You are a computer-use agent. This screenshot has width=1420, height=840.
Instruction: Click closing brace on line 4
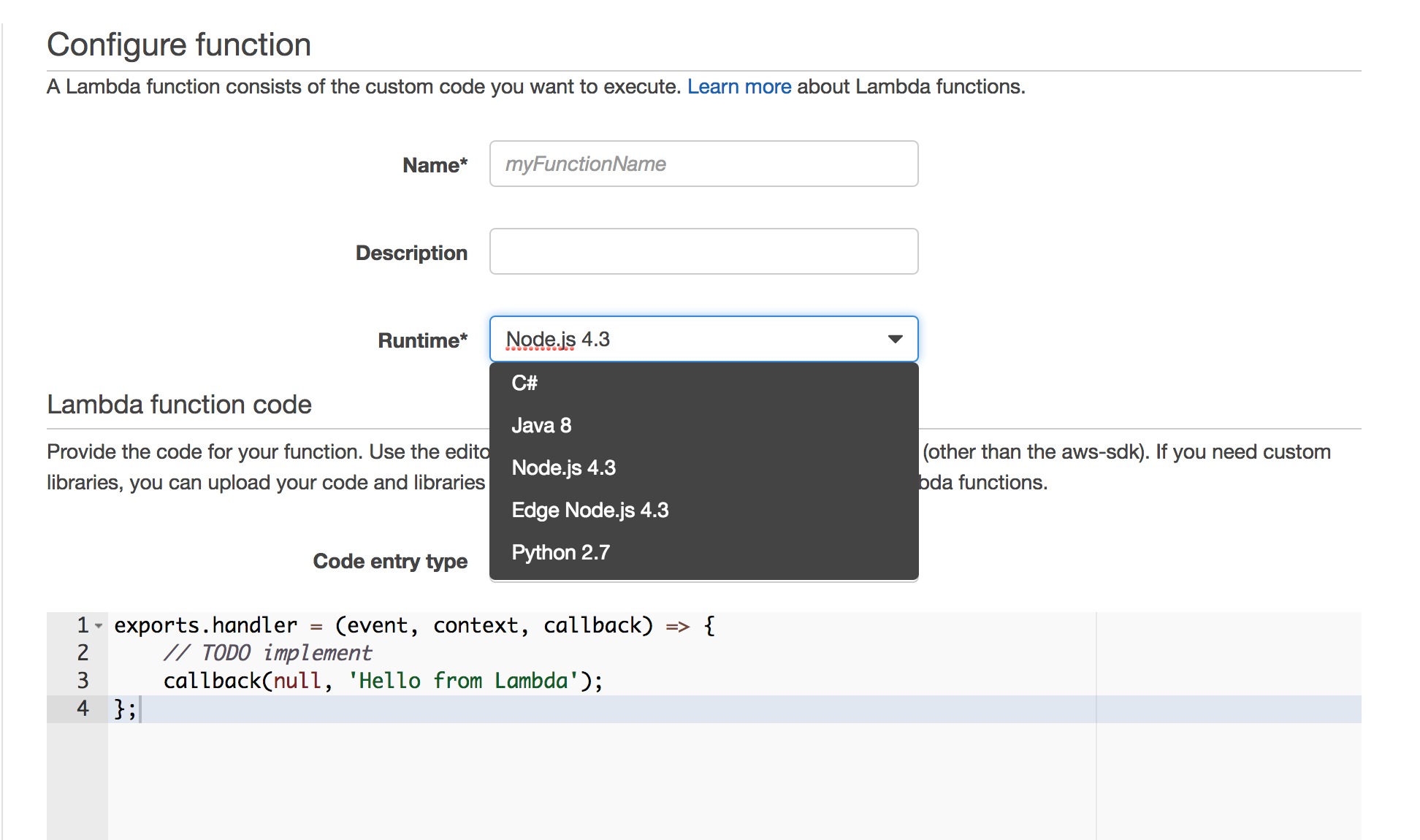[x=124, y=709]
